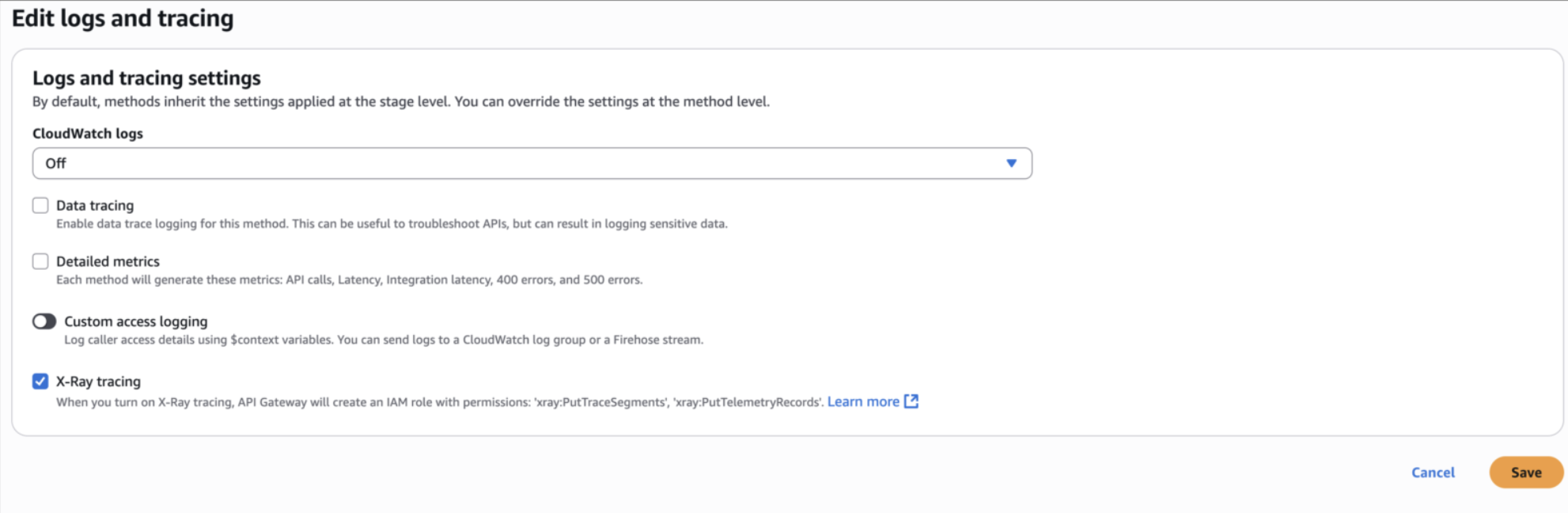Screen dimensions: 1568x513
Task: Click the external link icon after Learn more
Action: [911, 401]
